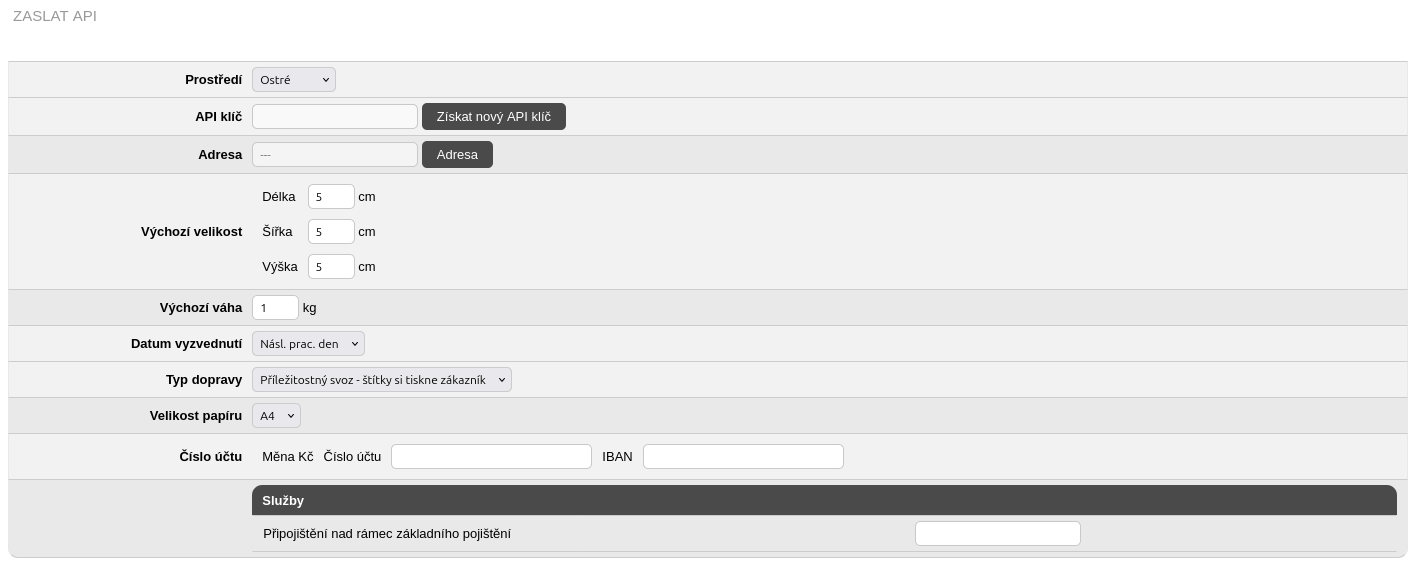This screenshot has height=571, width=1418.
Task: Click the Výchozí velikost row label
Action: (x=191, y=232)
